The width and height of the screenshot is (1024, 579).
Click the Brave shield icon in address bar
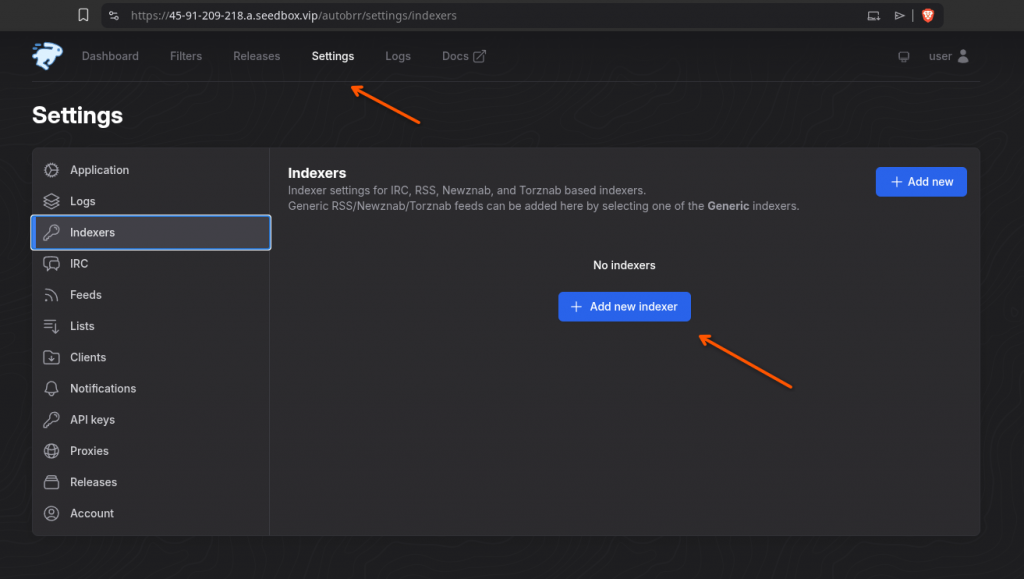pyautogui.click(x=927, y=16)
